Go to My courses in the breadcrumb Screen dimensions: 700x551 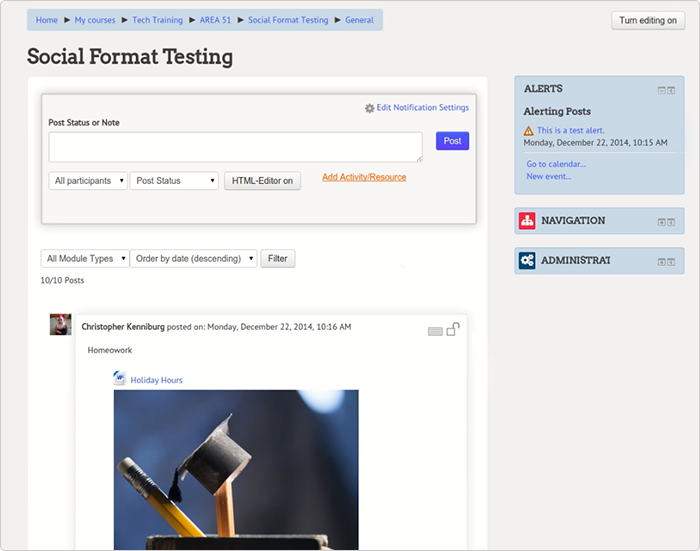(95, 20)
